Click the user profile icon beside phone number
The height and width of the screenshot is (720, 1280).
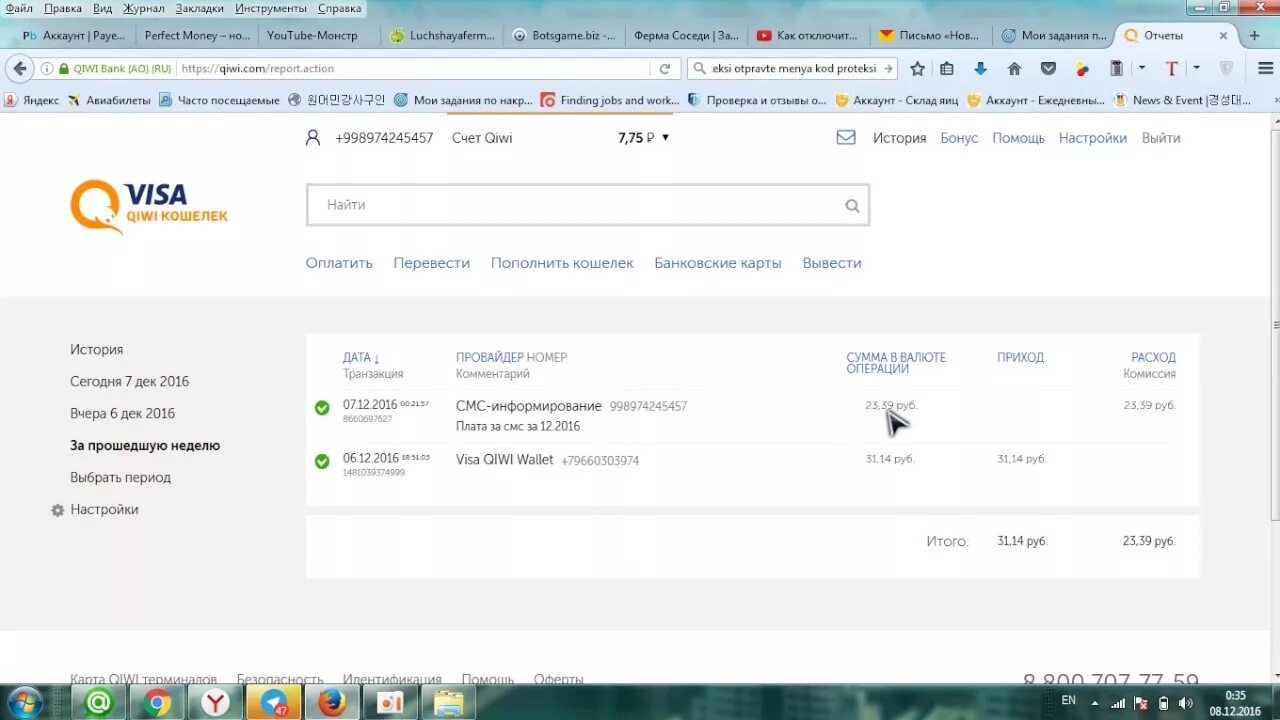pos(313,138)
